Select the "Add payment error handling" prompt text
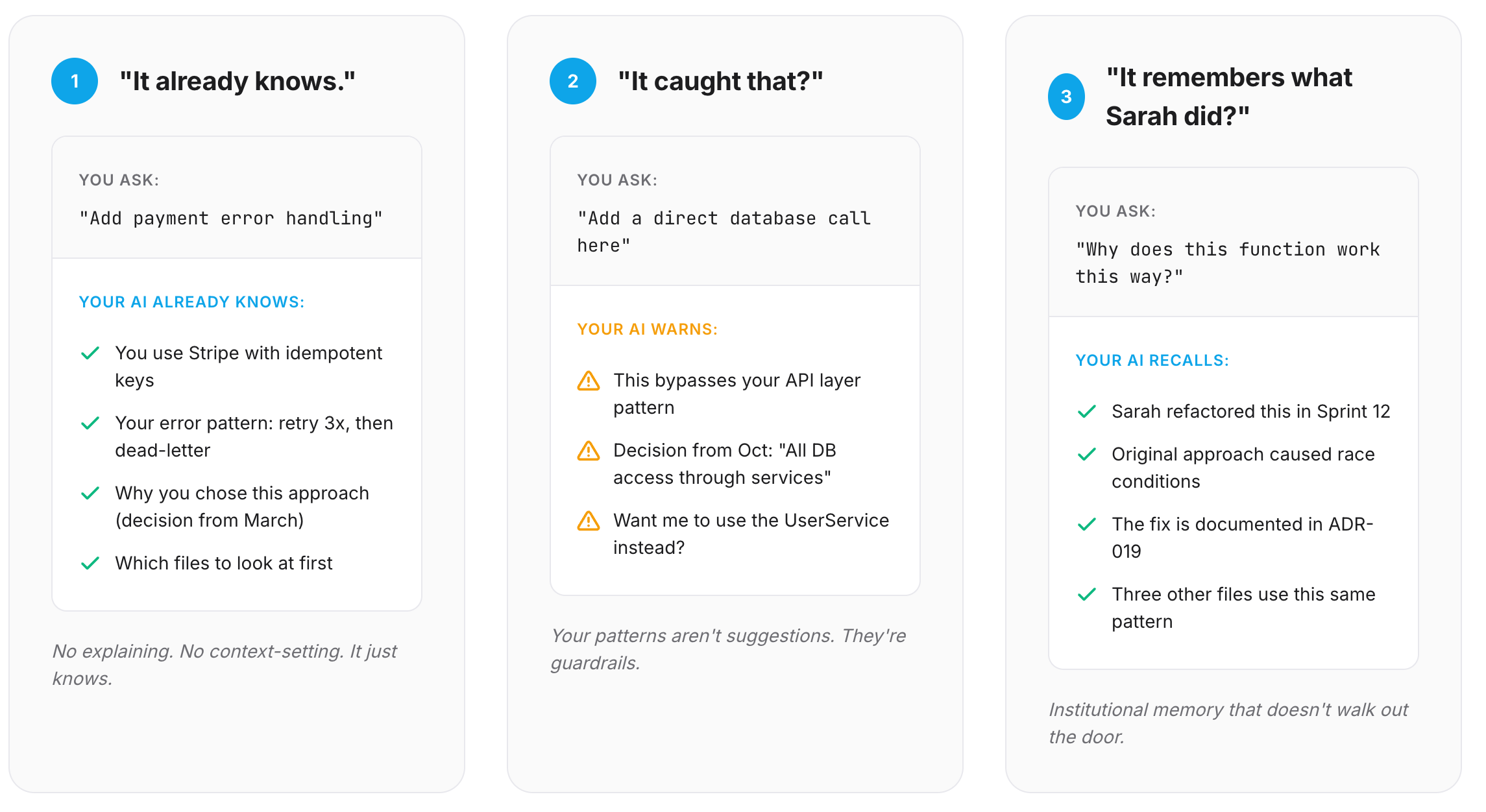 tap(231, 219)
